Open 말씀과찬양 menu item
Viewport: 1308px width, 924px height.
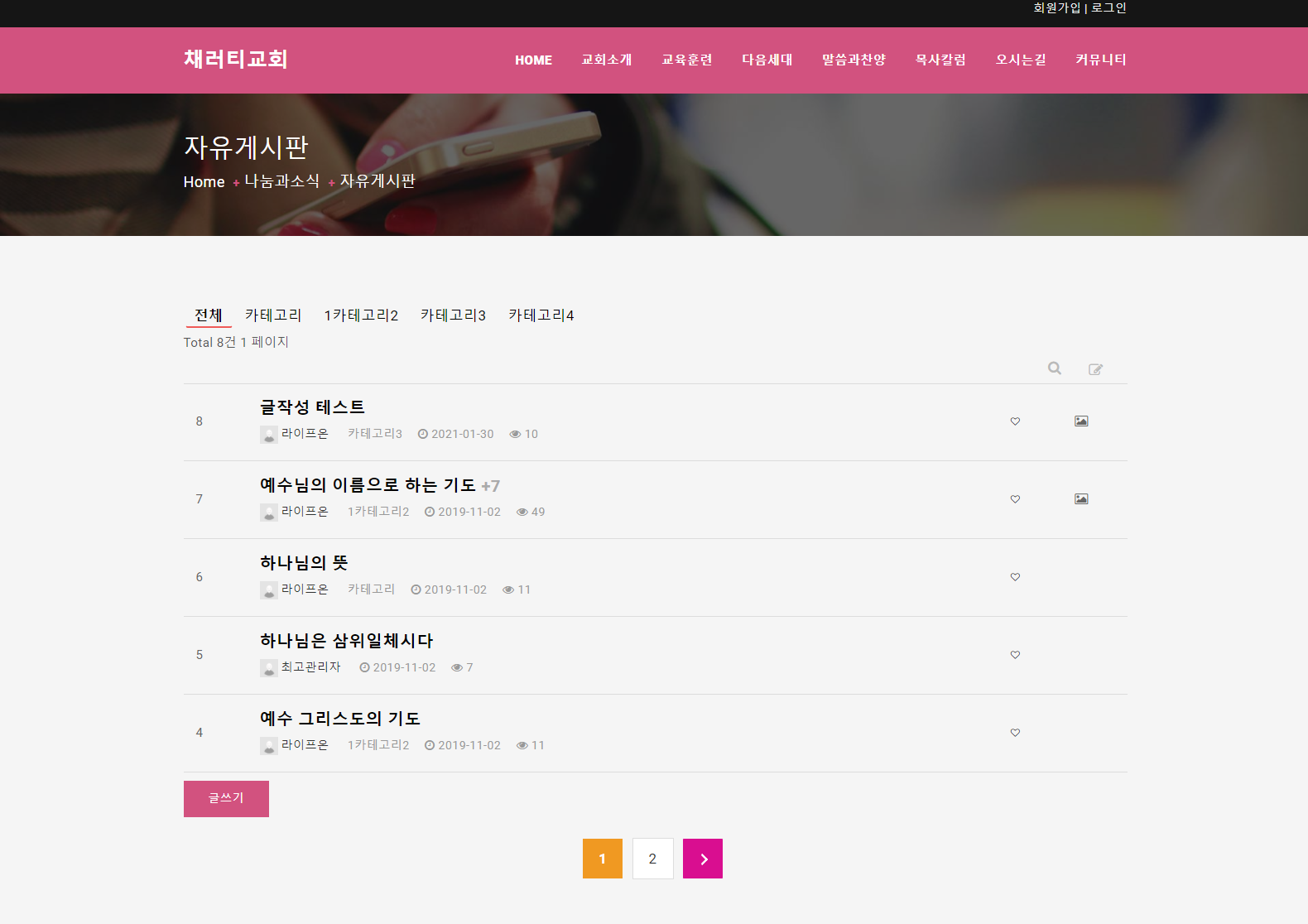(854, 60)
